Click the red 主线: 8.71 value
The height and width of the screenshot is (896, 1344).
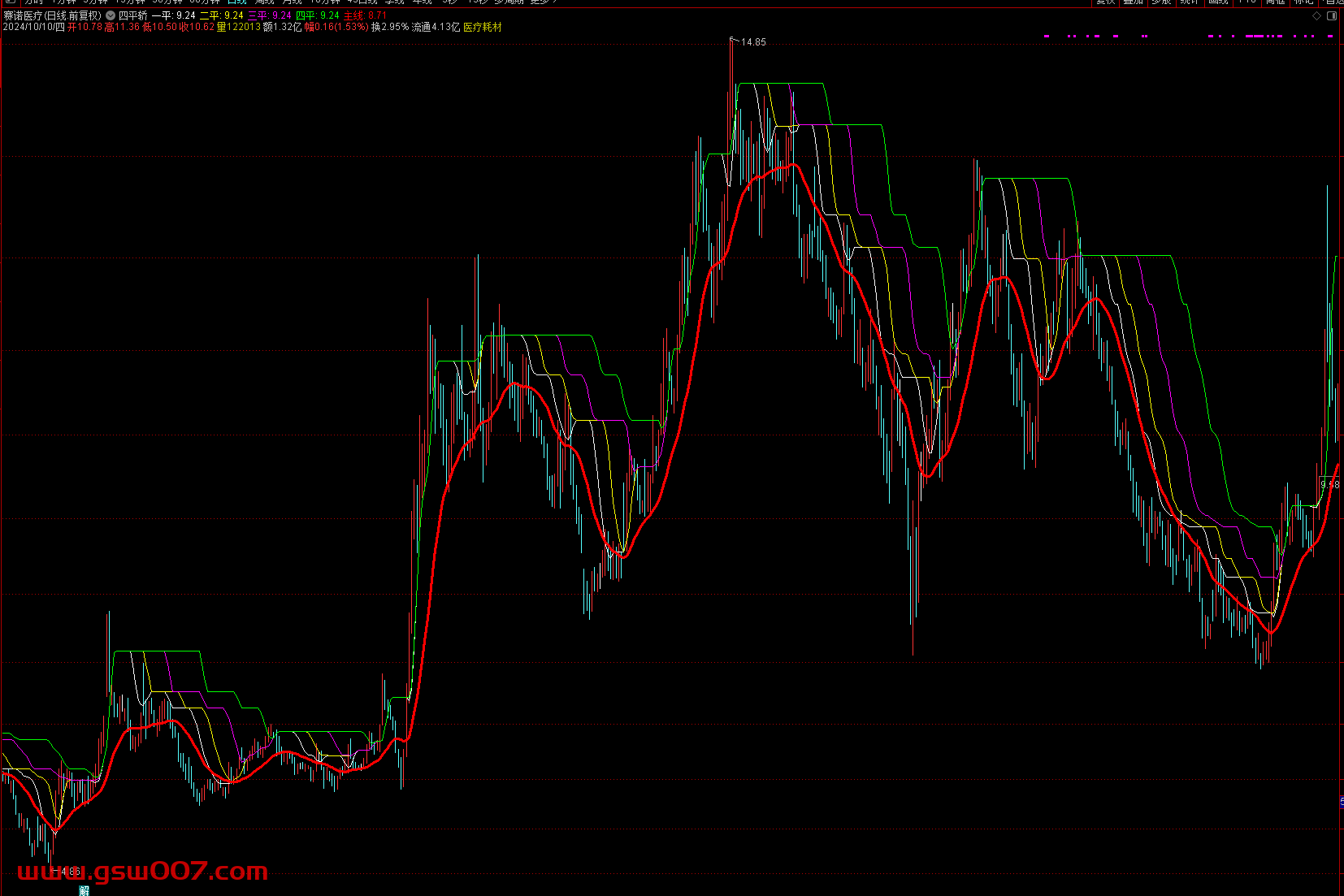(365, 15)
